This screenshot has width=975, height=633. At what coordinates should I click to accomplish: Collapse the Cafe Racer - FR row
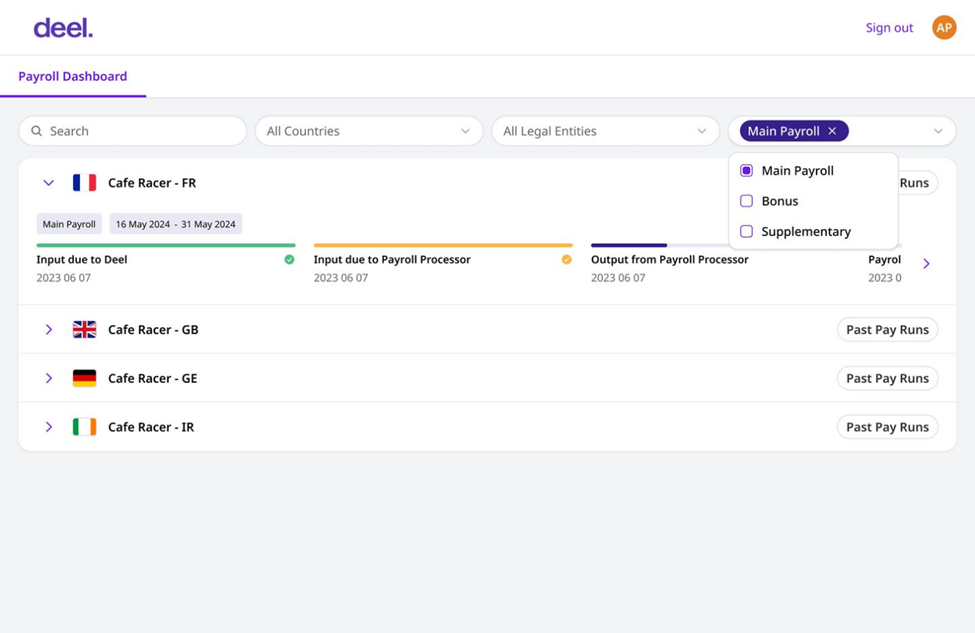49,183
